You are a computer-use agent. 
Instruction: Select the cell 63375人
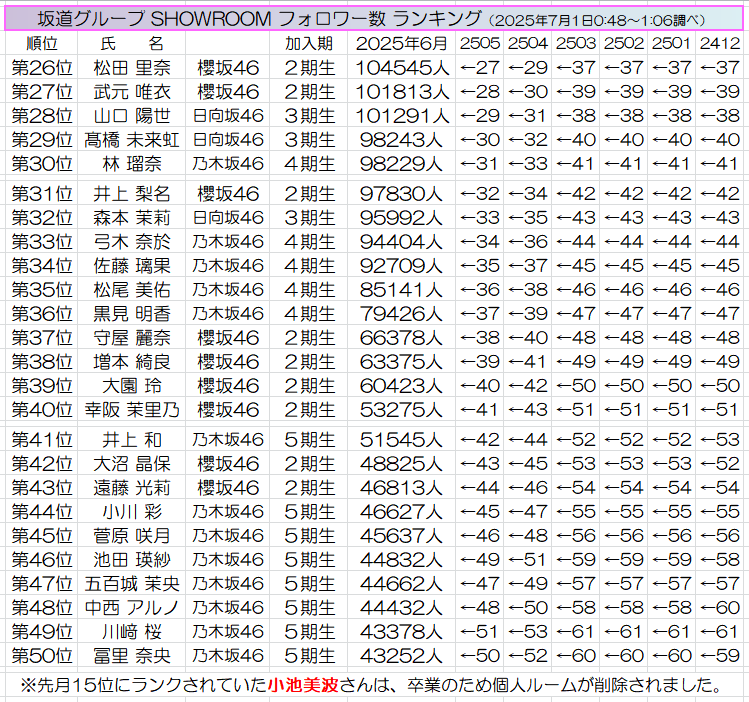pos(401,362)
